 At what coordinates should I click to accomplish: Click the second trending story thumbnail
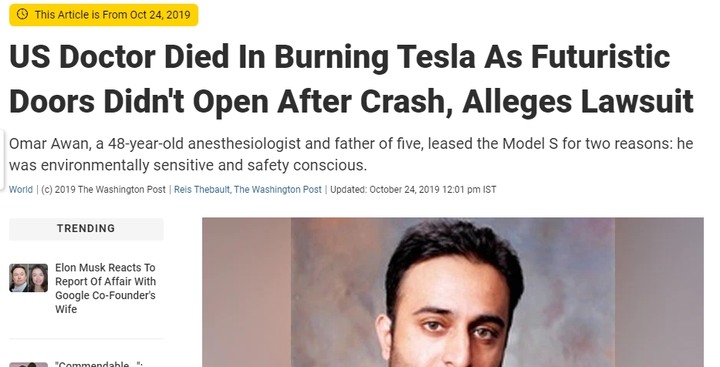[x=28, y=365]
